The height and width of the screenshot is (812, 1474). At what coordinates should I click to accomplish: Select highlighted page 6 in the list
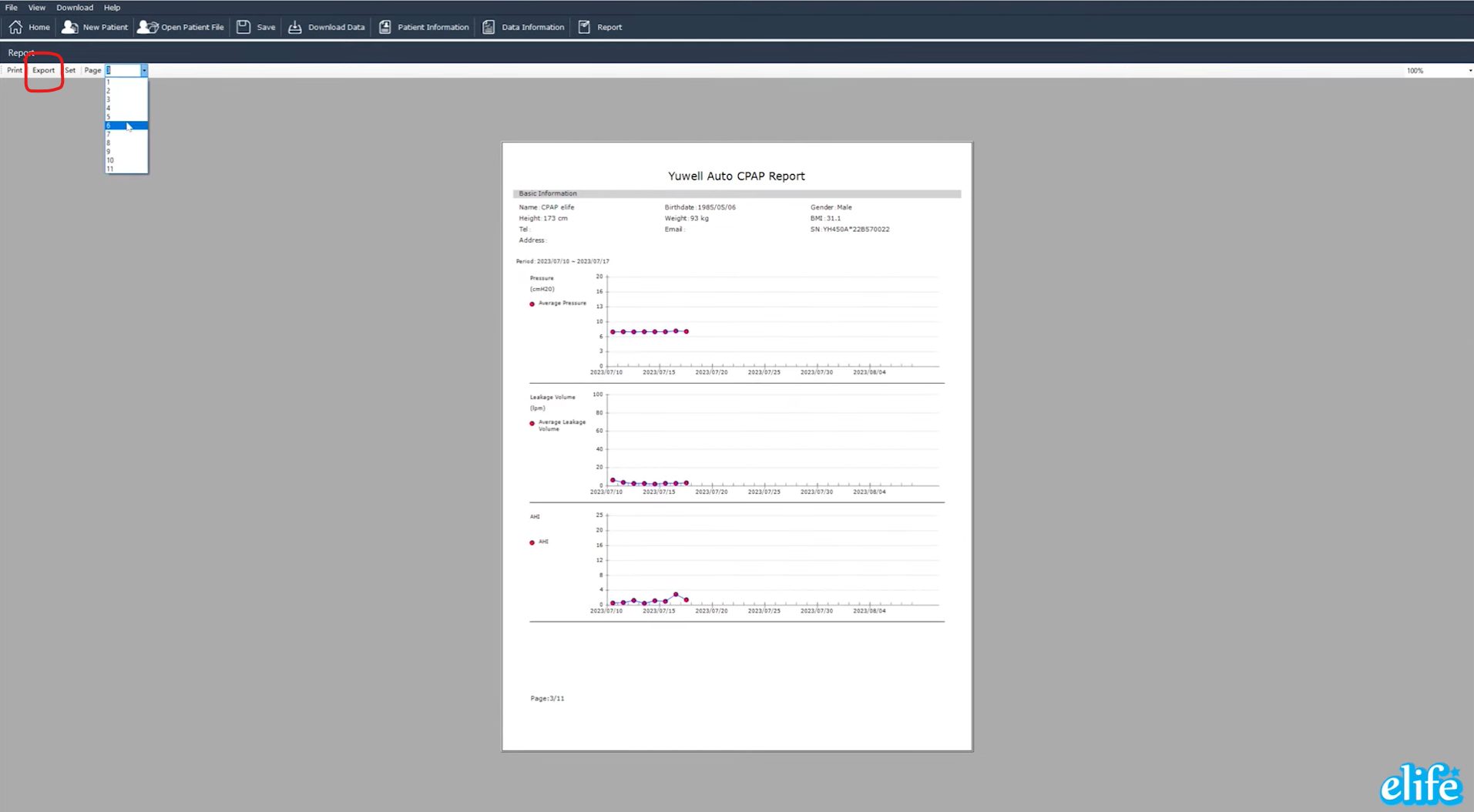pos(126,126)
